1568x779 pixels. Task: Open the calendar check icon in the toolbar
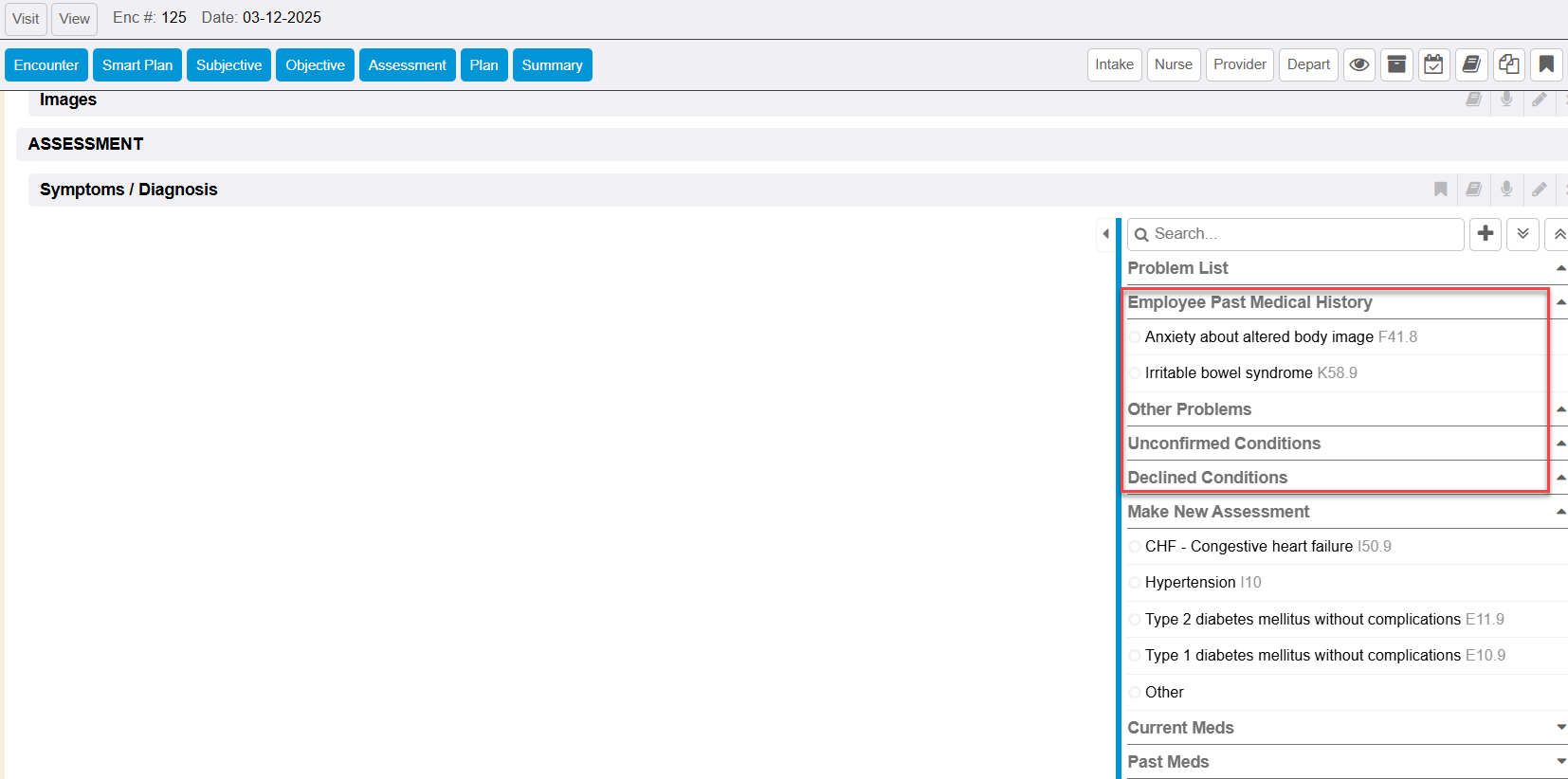coord(1433,64)
